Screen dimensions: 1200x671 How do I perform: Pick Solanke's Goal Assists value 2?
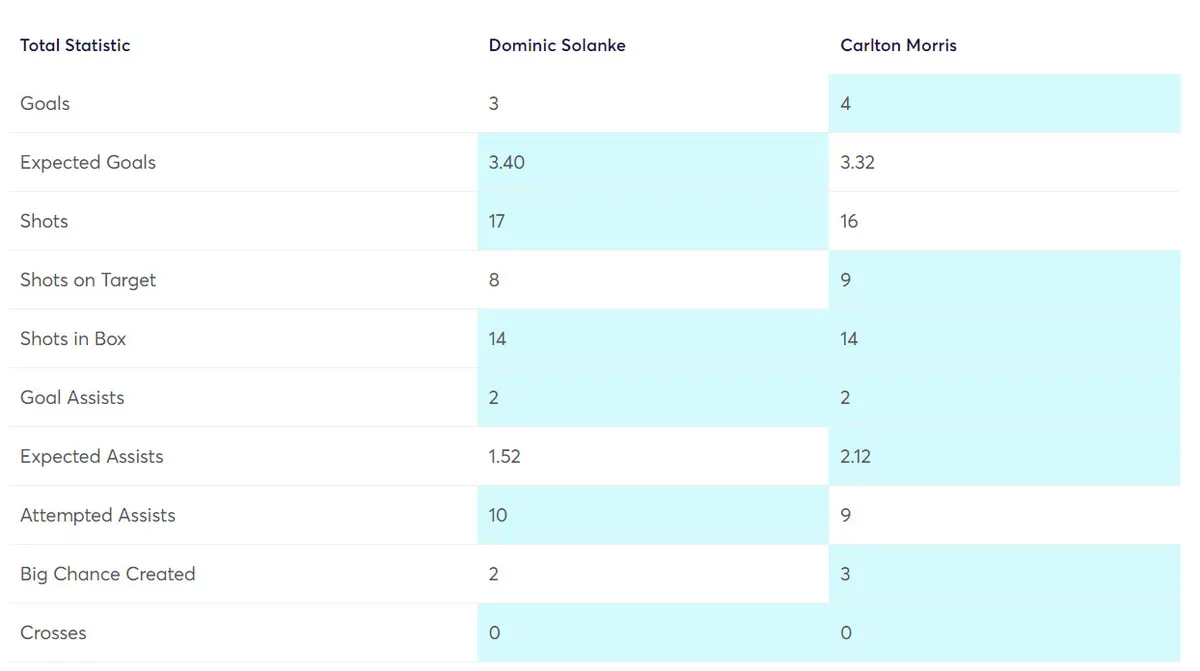click(494, 398)
